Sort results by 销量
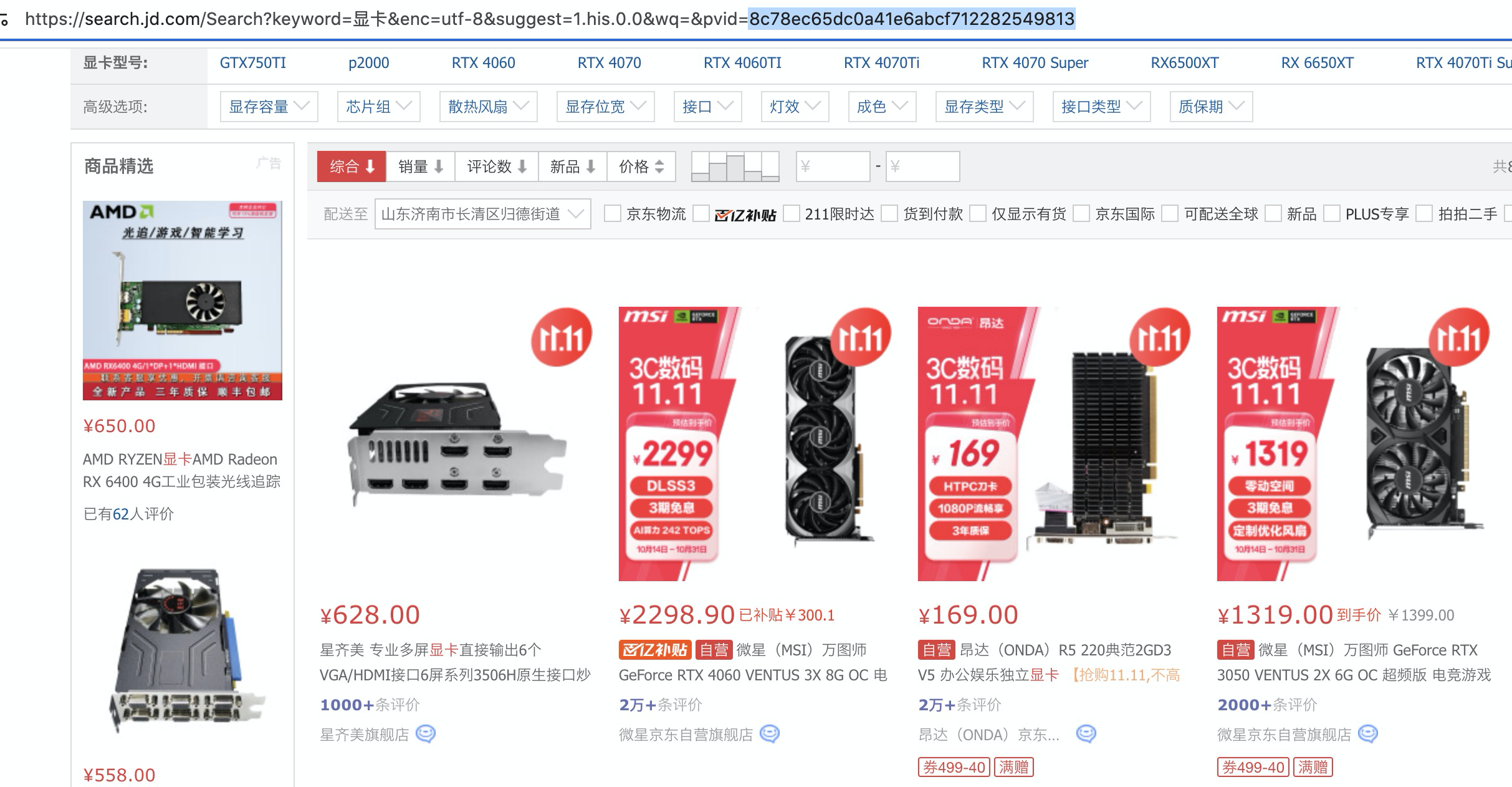Screen dimensions: 1512x787 click(x=421, y=167)
